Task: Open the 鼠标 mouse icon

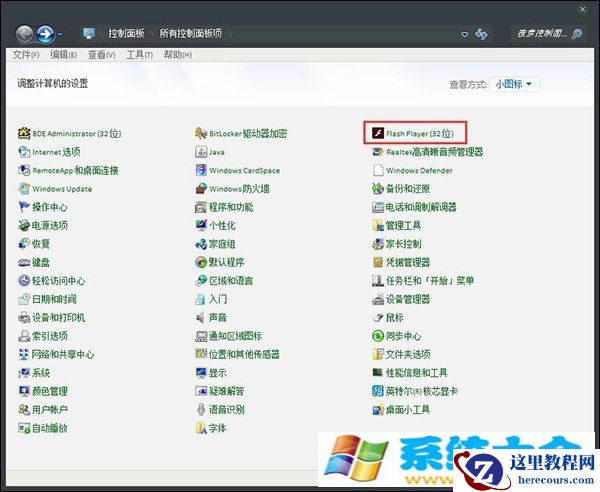Action: pyautogui.click(x=378, y=317)
